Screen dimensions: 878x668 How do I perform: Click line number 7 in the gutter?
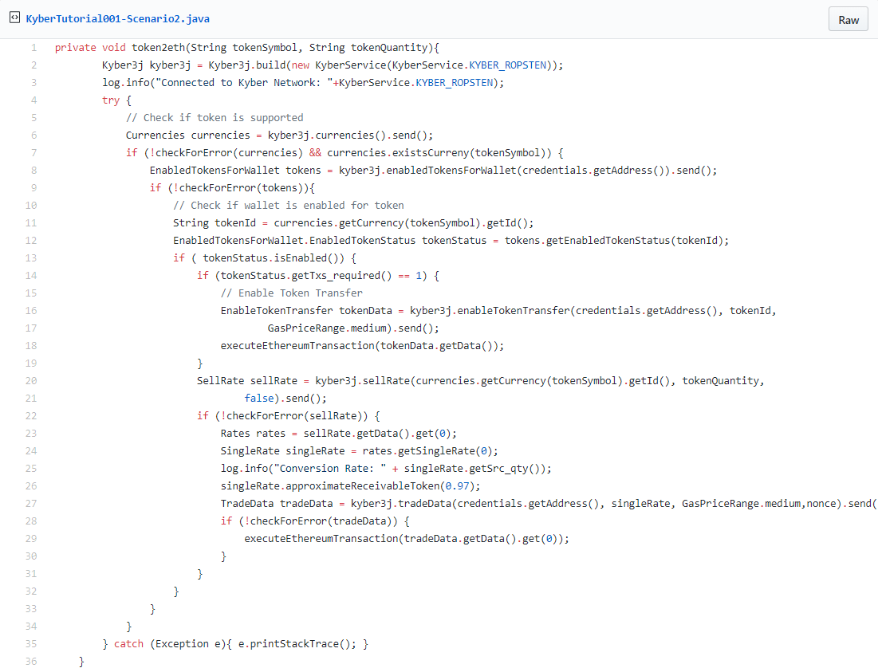(x=33, y=152)
